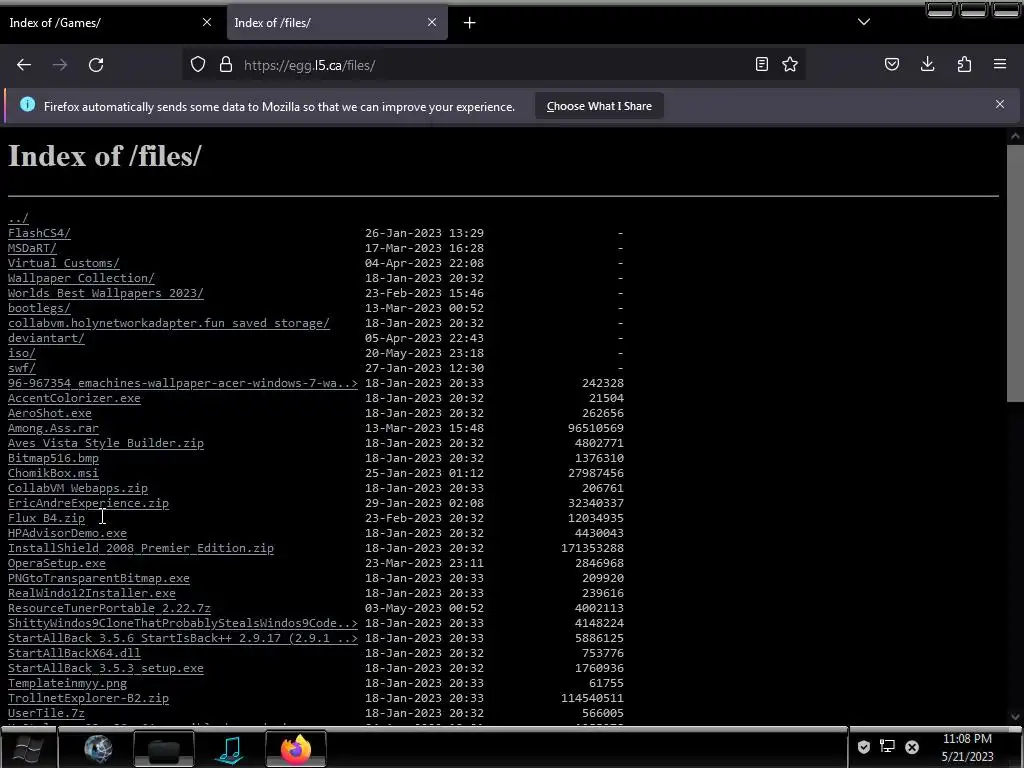The image size is (1024, 768).
Task: Open the file explorer taskbar icon
Action: 163,749
